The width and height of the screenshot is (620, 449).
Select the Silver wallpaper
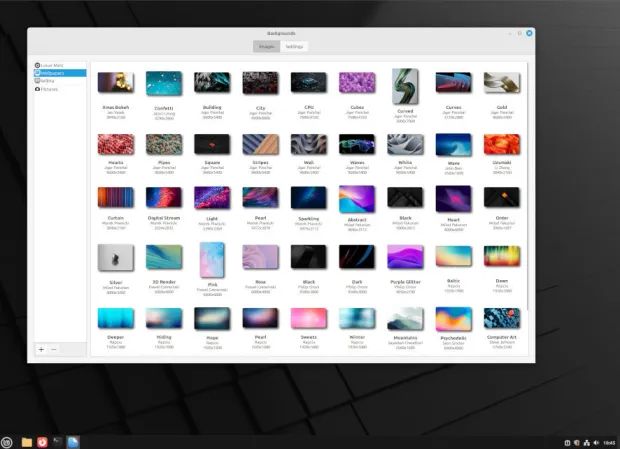[x=116, y=258]
